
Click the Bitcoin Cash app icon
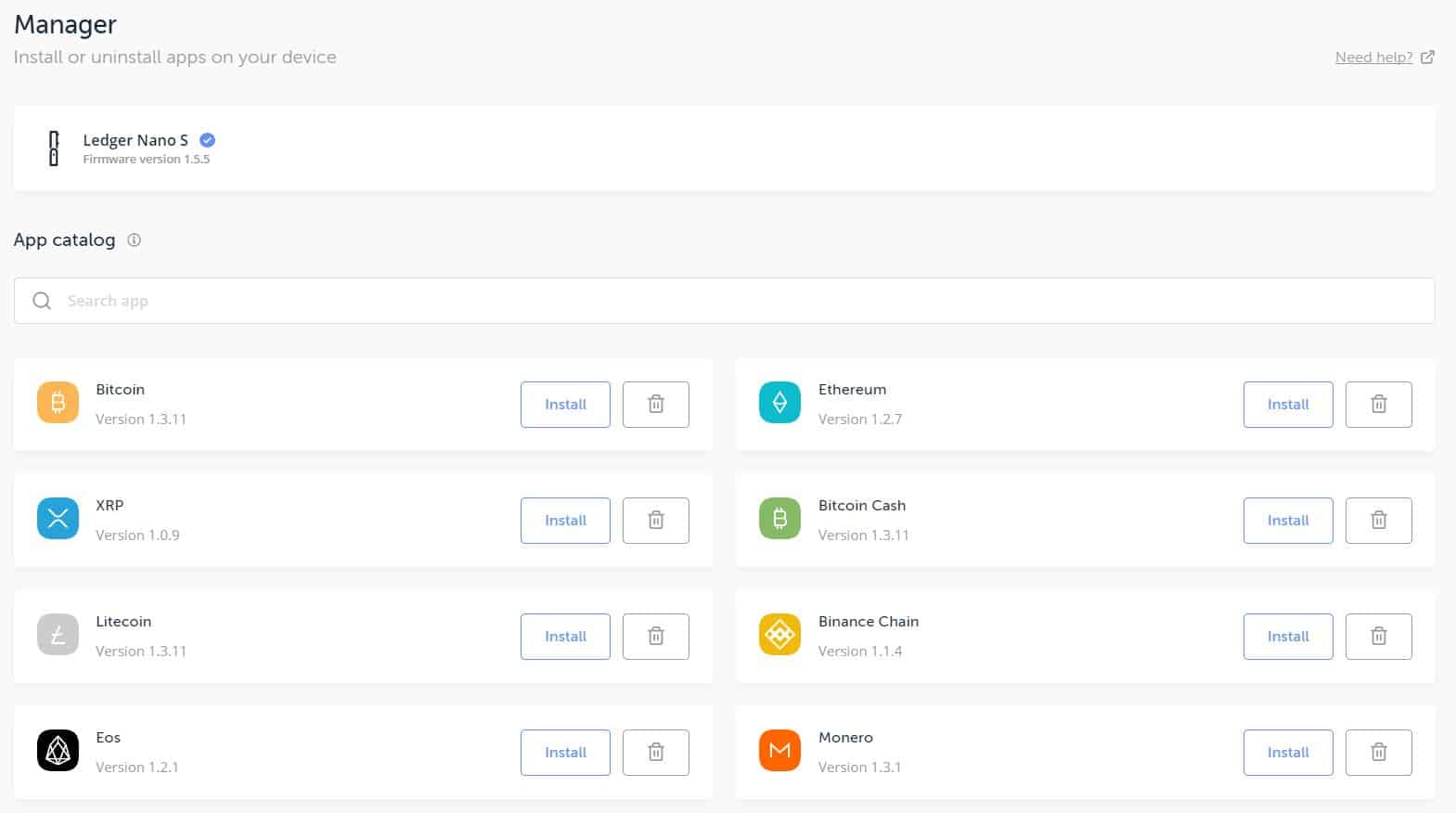pyautogui.click(x=780, y=519)
